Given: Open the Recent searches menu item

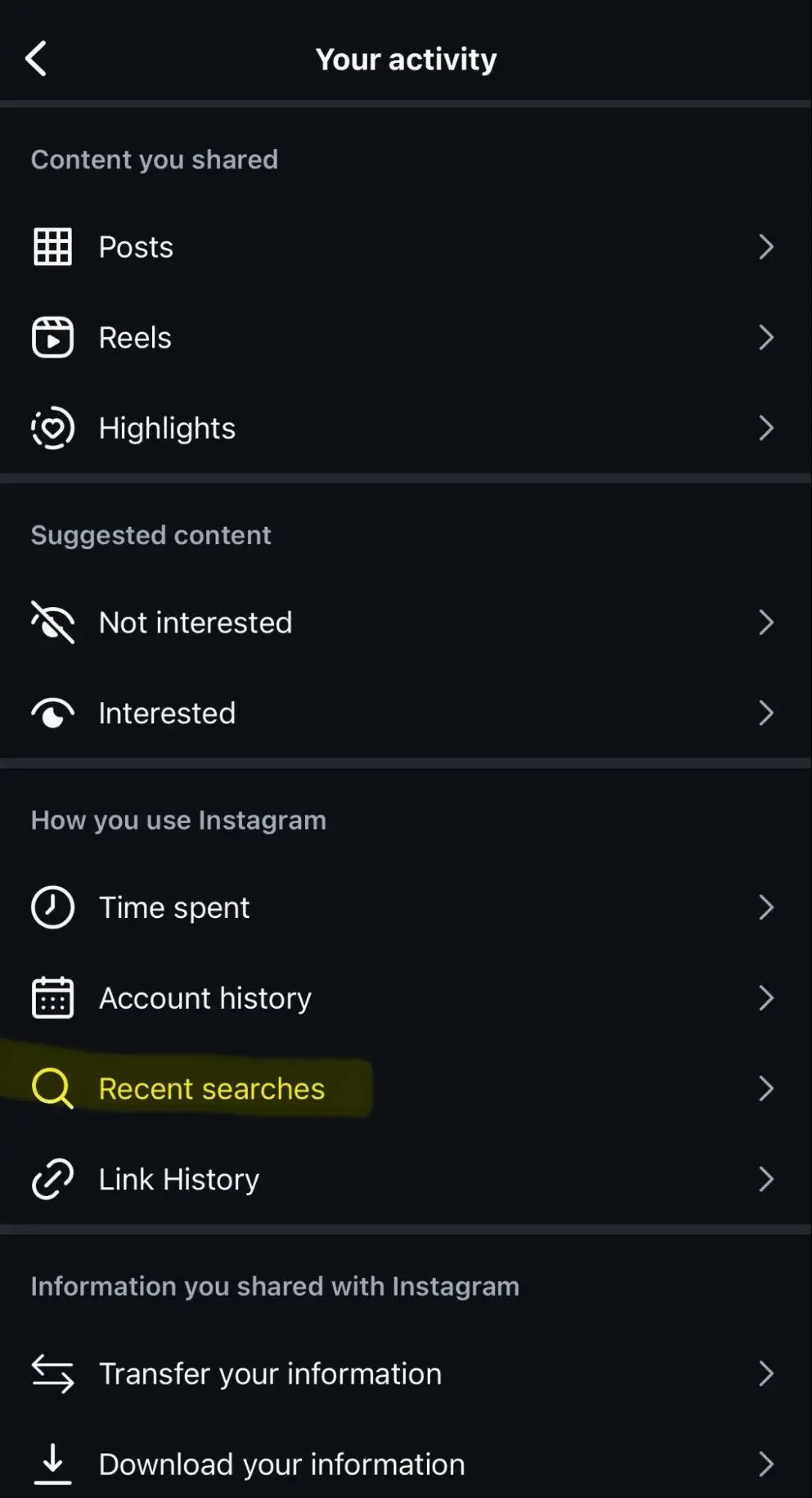Looking at the screenshot, I should 212,1089.
